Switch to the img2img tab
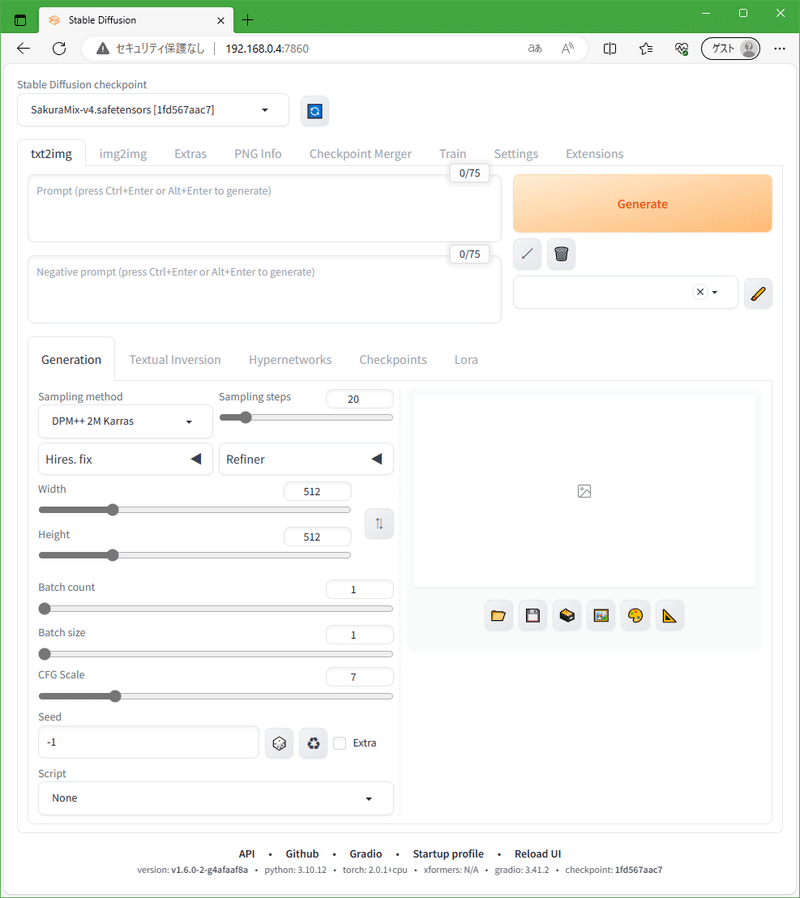 pos(123,154)
